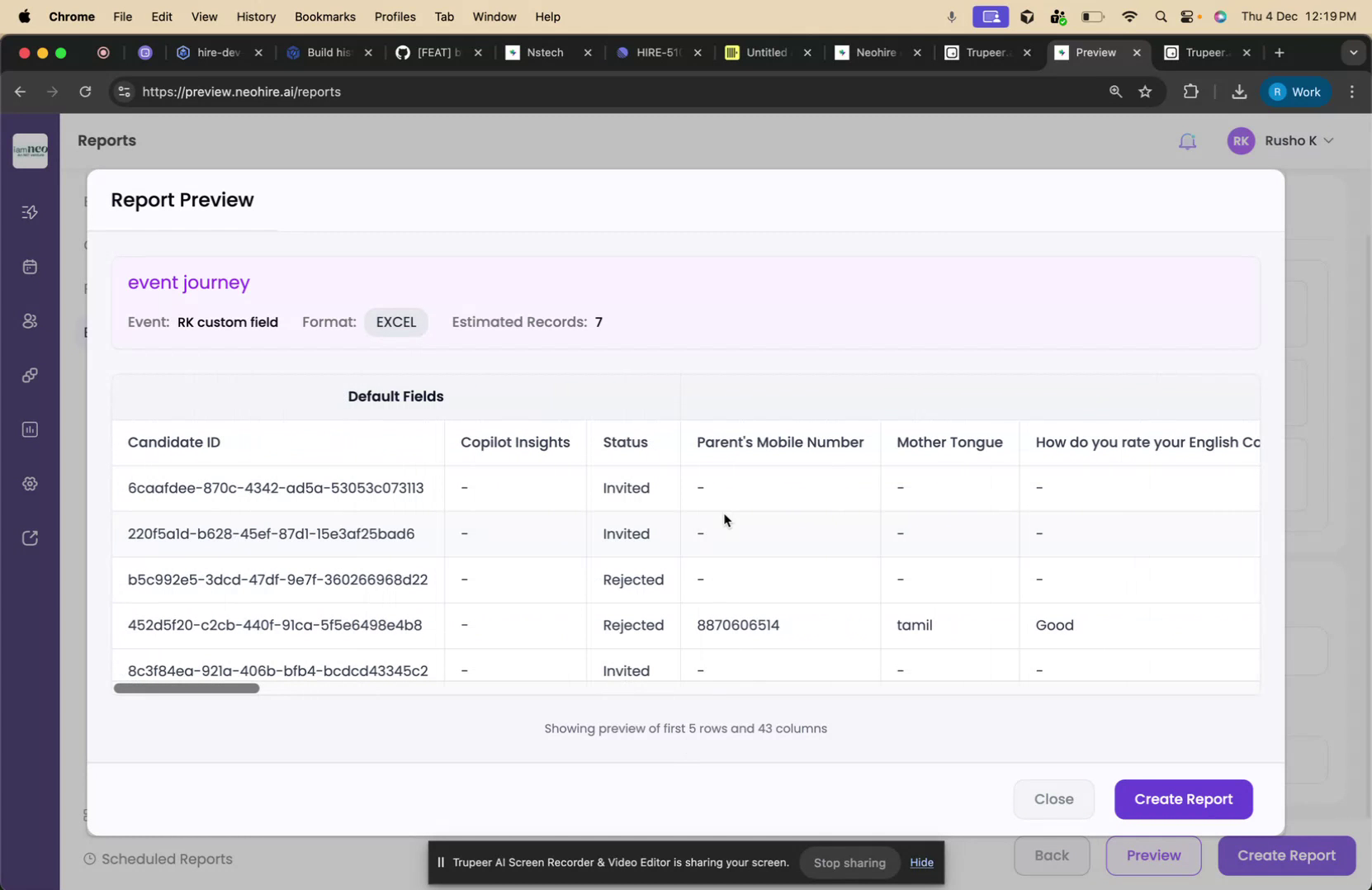Open the bar-chart reports icon in the sidebar

pyautogui.click(x=30, y=428)
